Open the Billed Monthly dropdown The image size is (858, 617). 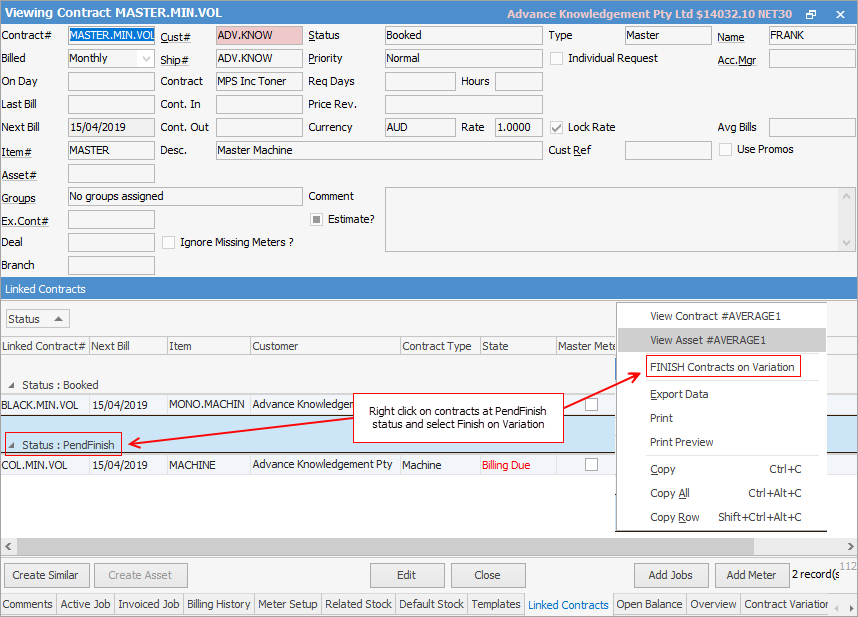146,58
